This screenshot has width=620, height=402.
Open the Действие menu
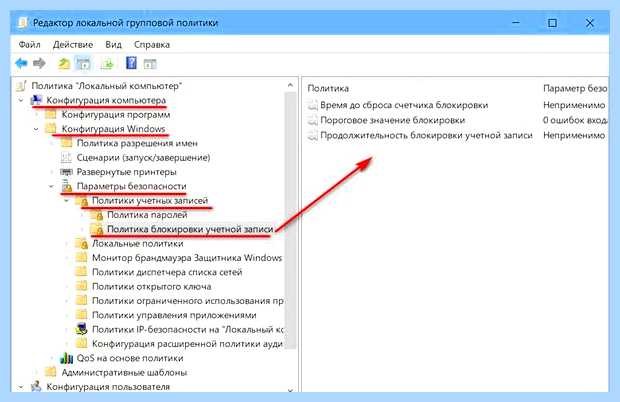(73, 44)
